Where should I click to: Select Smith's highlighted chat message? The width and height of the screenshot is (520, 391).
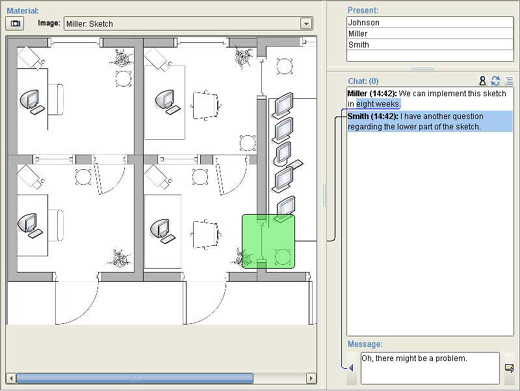[x=430, y=121]
